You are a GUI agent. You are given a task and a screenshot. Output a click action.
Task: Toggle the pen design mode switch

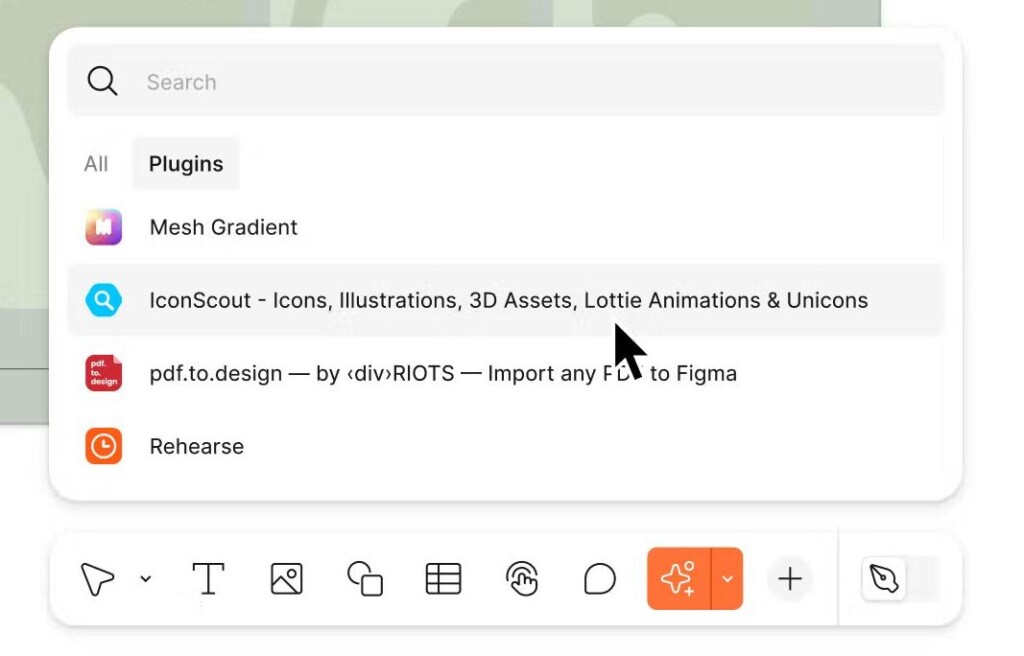point(900,579)
